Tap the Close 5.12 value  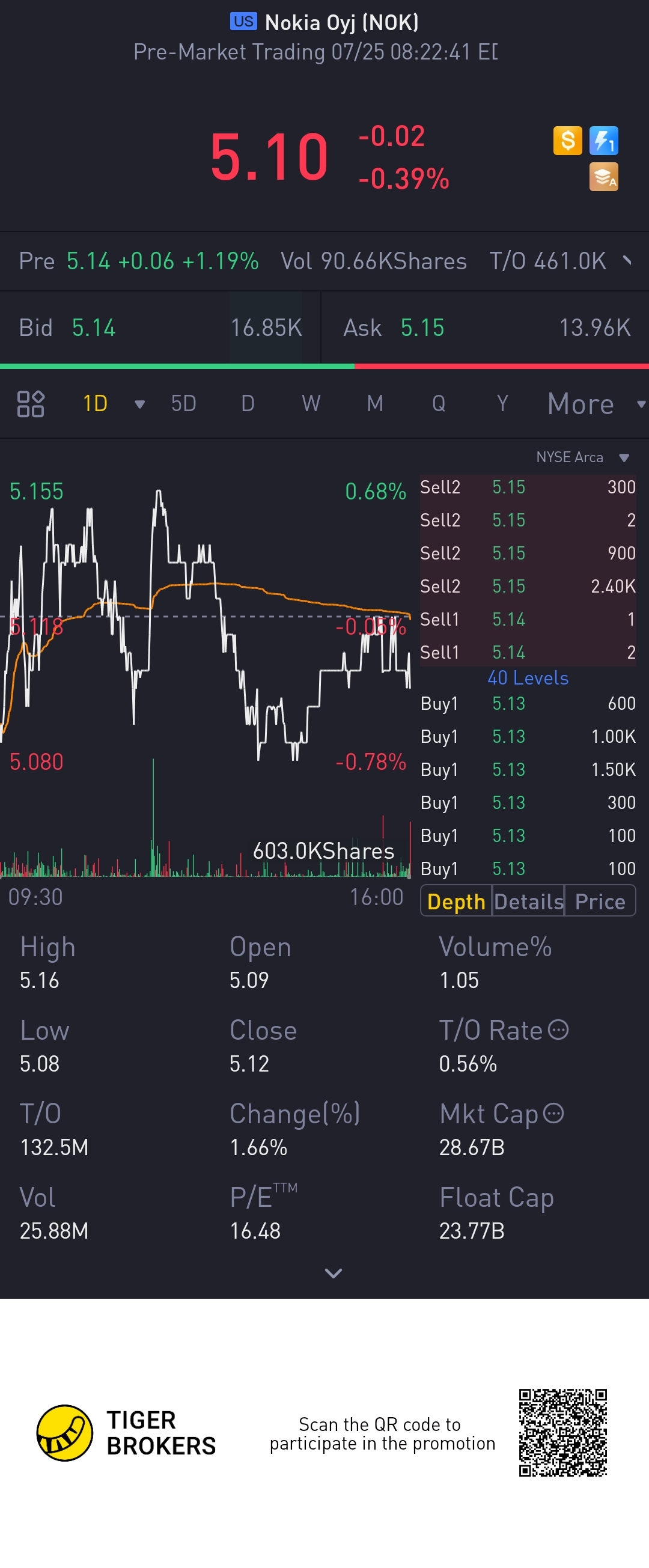(249, 1063)
